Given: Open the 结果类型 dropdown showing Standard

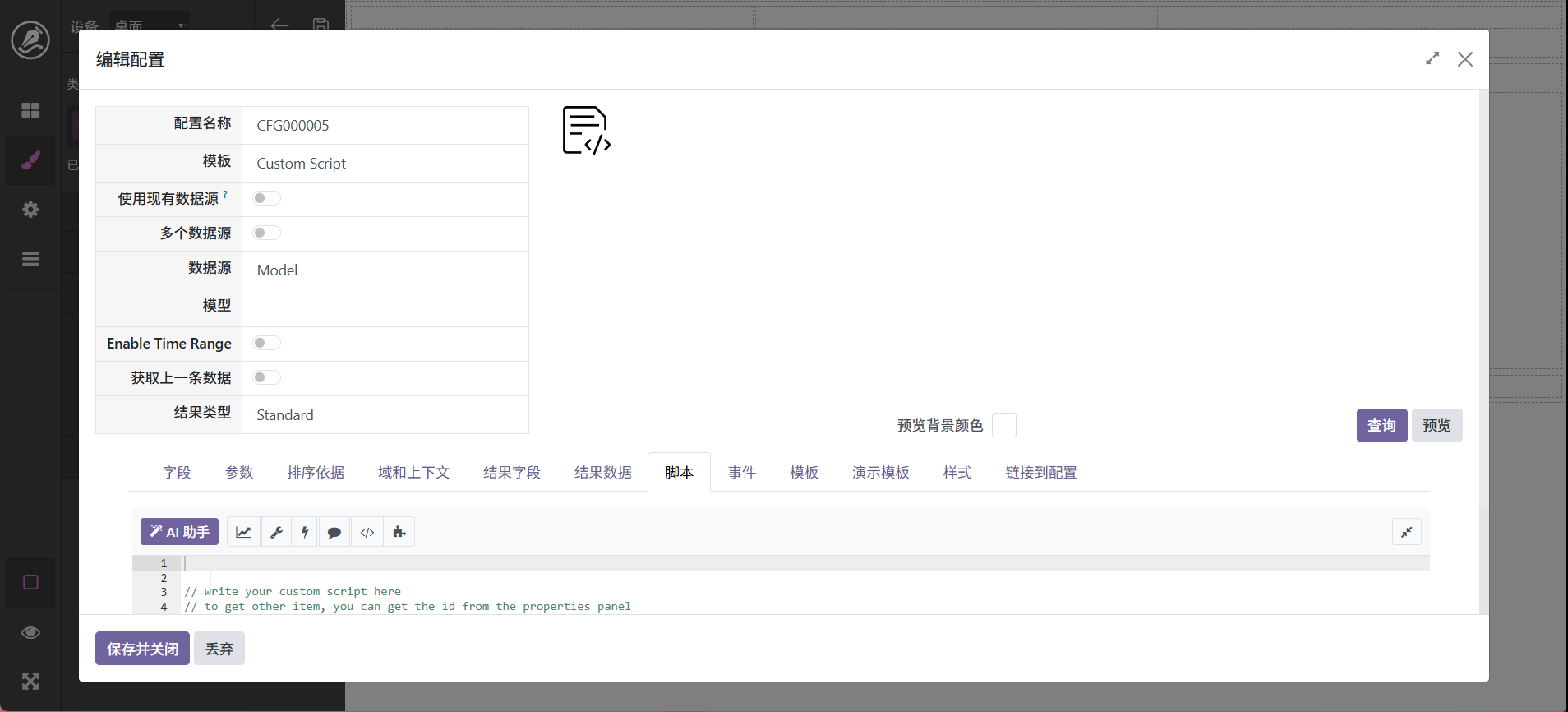Looking at the screenshot, I should pos(385,415).
